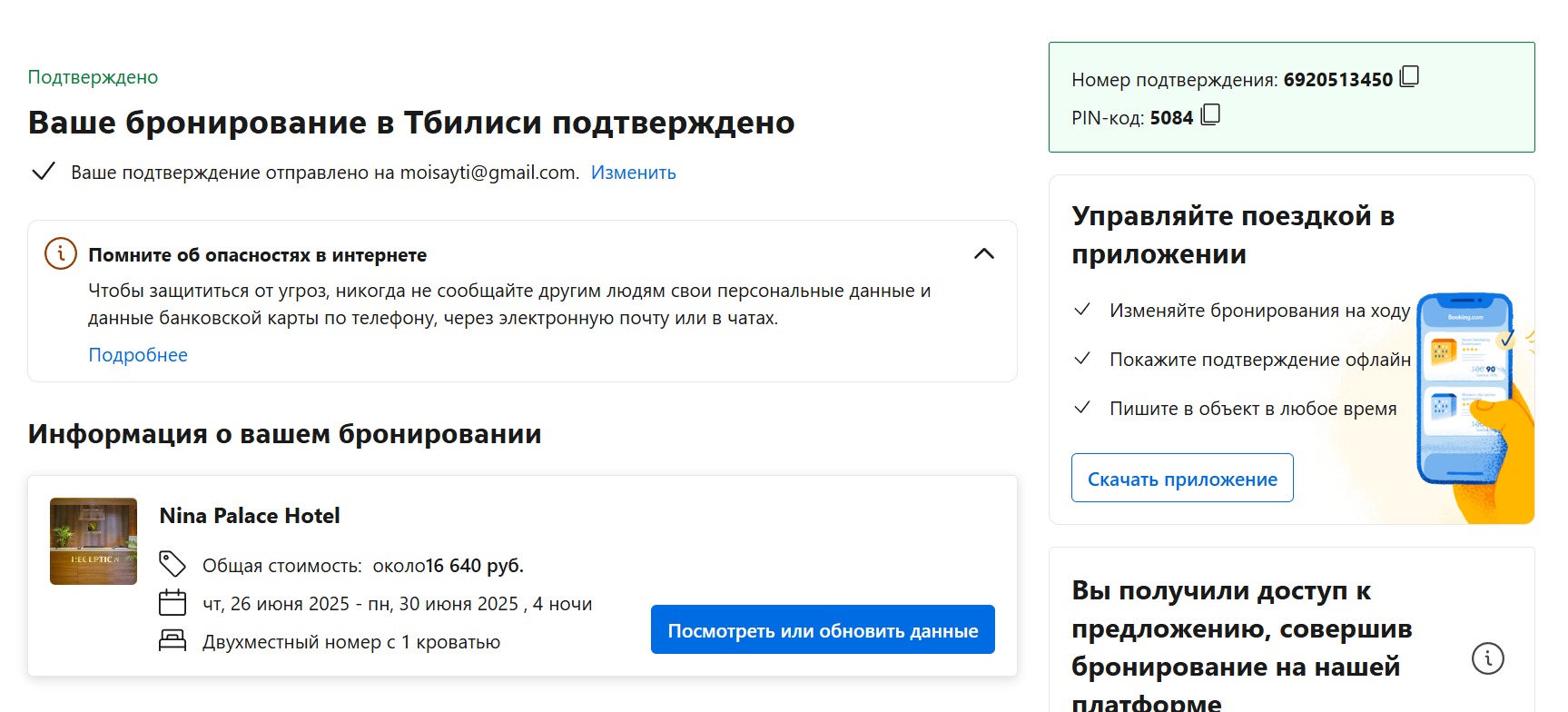1568x712 pixels.
Task: Click 'Изменить' to change email
Action: tap(633, 173)
